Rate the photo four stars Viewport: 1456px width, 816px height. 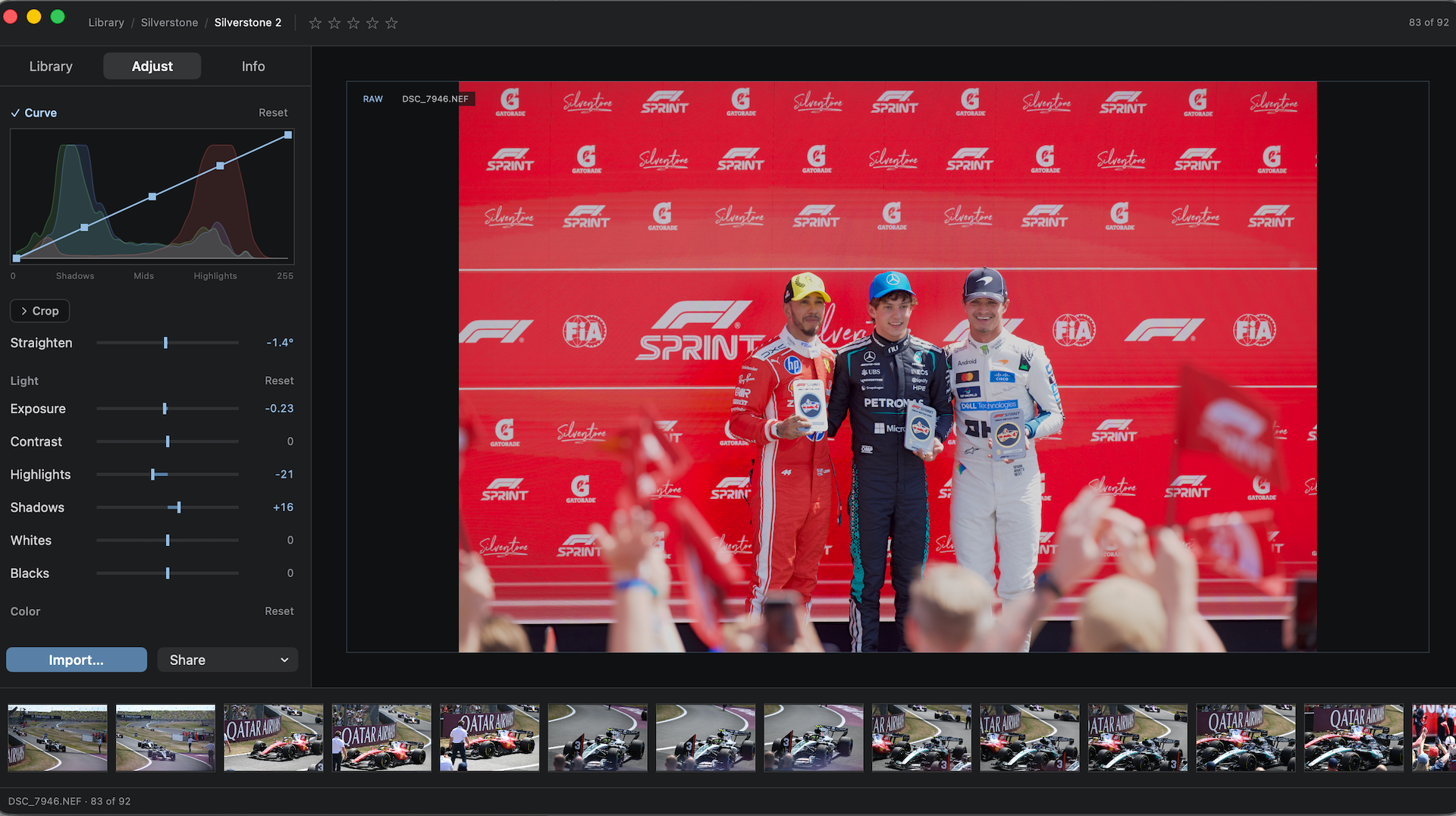(x=372, y=23)
